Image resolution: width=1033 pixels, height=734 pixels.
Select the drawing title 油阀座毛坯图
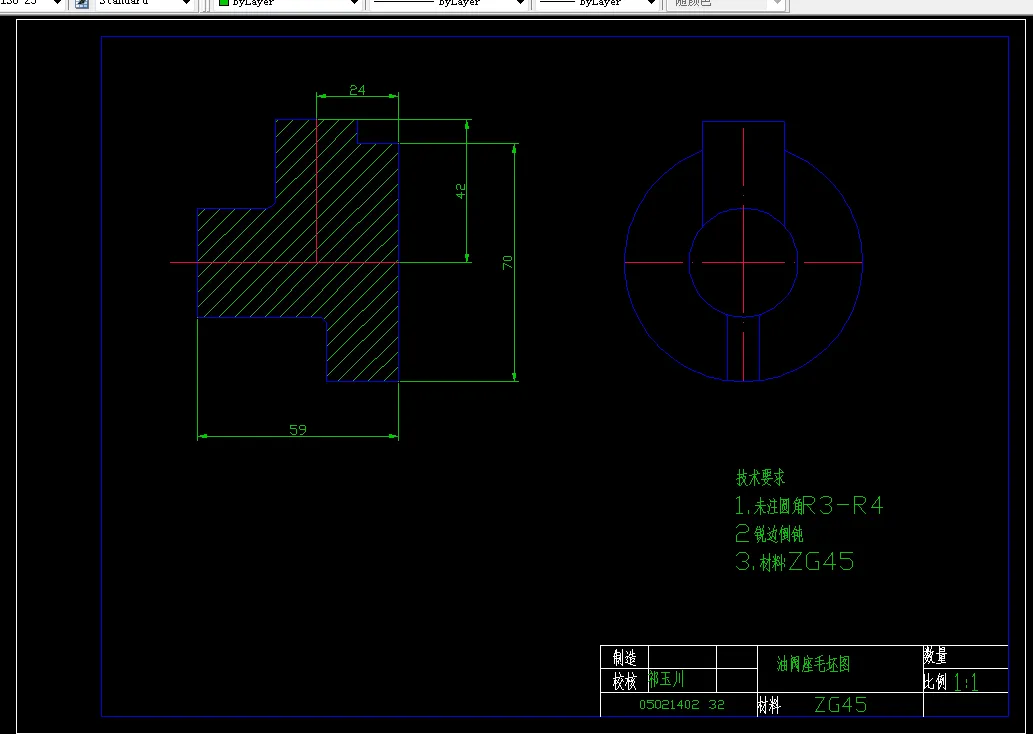point(814,663)
